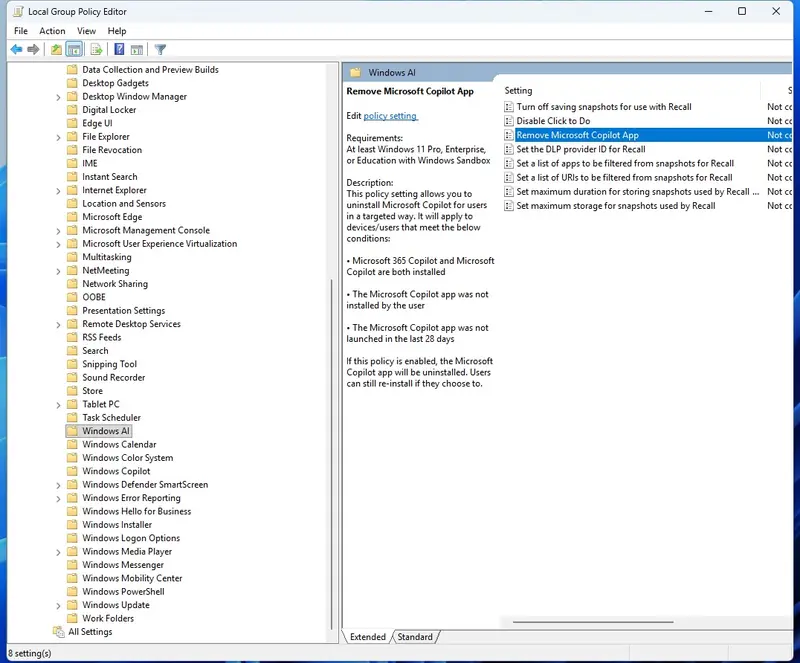Click the Store folder icon in tree
This screenshot has width=800, height=663.
pos(72,390)
